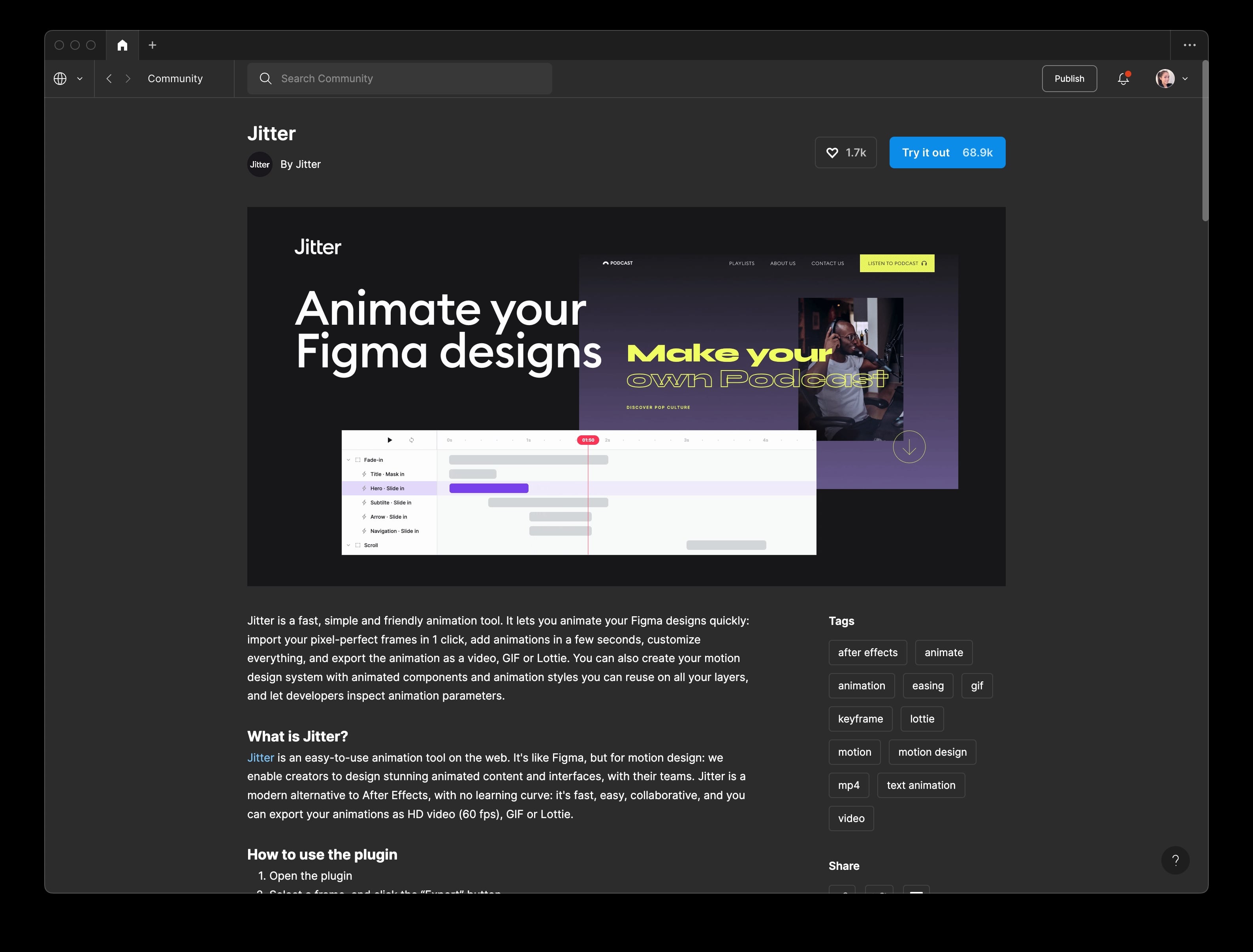Click the globe Community icon
This screenshot has width=1253, height=952.
click(60, 79)
